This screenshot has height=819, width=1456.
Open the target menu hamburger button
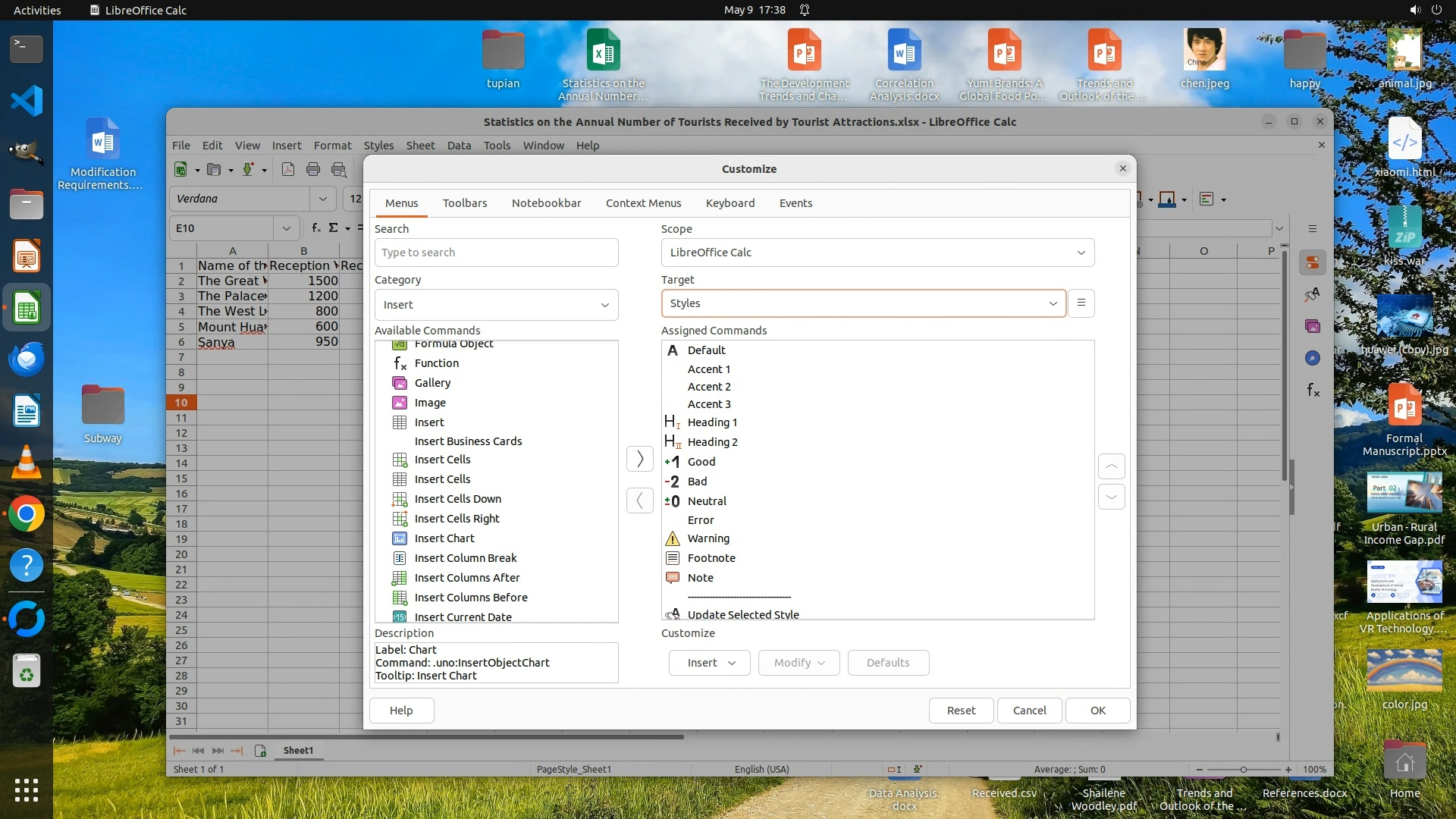pos(1081,303)
